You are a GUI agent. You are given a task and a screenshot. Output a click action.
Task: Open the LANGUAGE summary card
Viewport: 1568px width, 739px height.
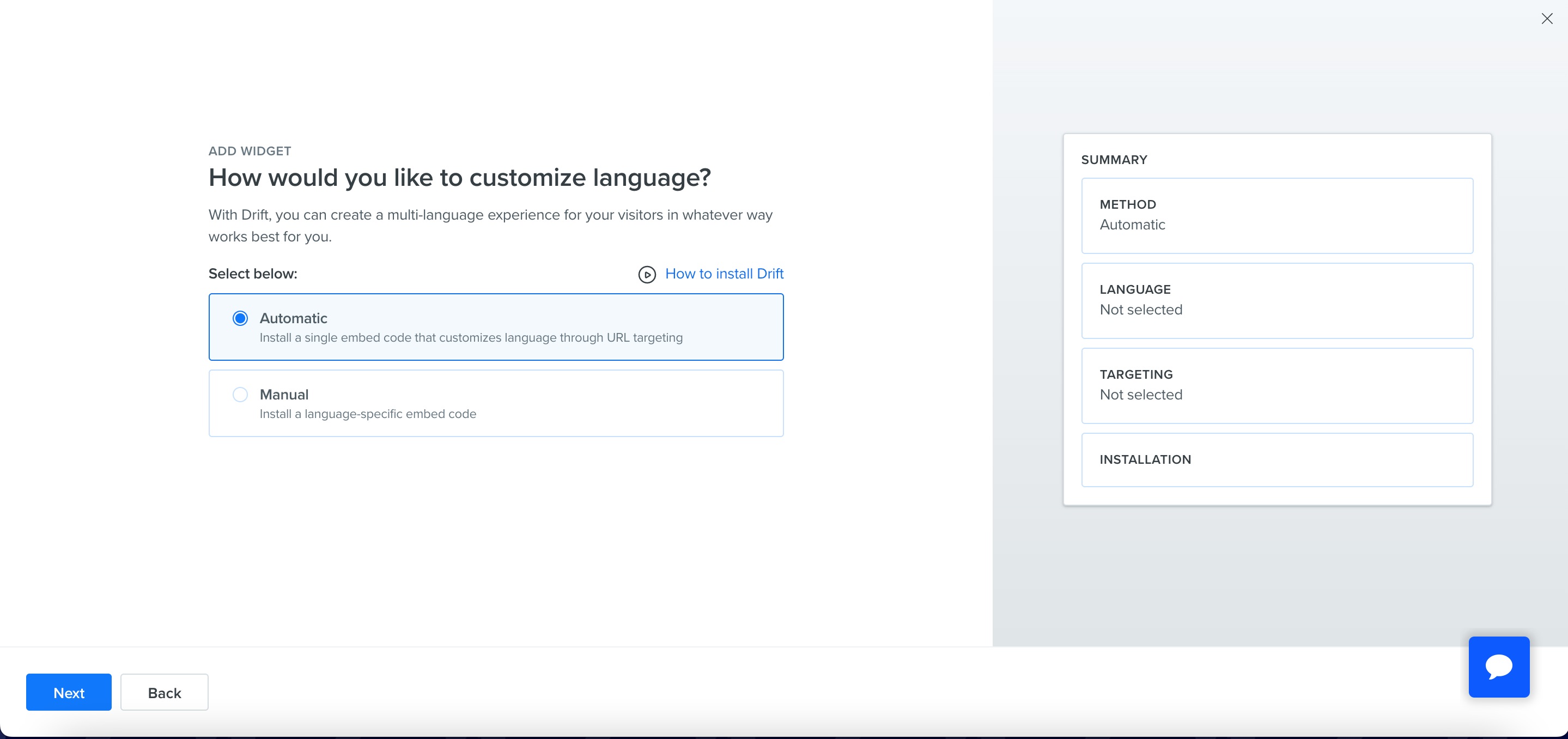1277,301
